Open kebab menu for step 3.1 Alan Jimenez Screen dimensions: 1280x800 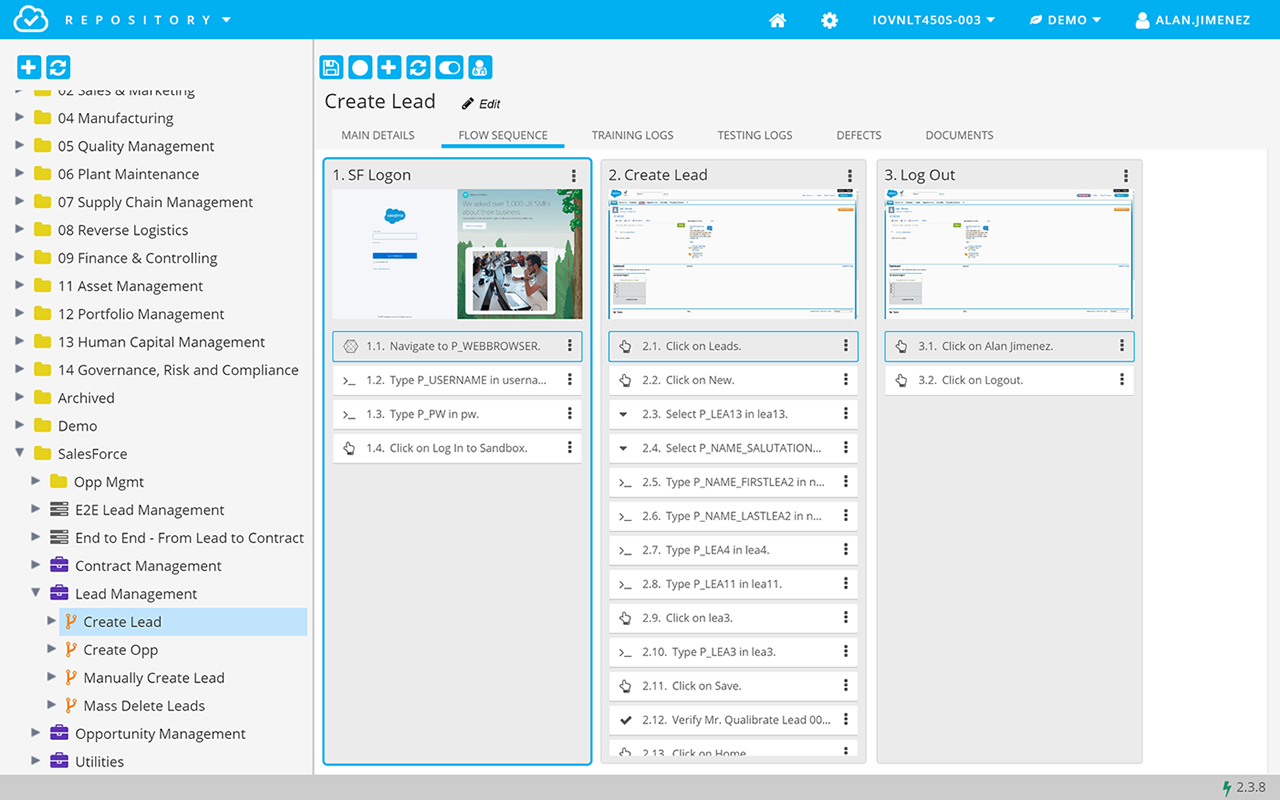[x=1122, y=346]
